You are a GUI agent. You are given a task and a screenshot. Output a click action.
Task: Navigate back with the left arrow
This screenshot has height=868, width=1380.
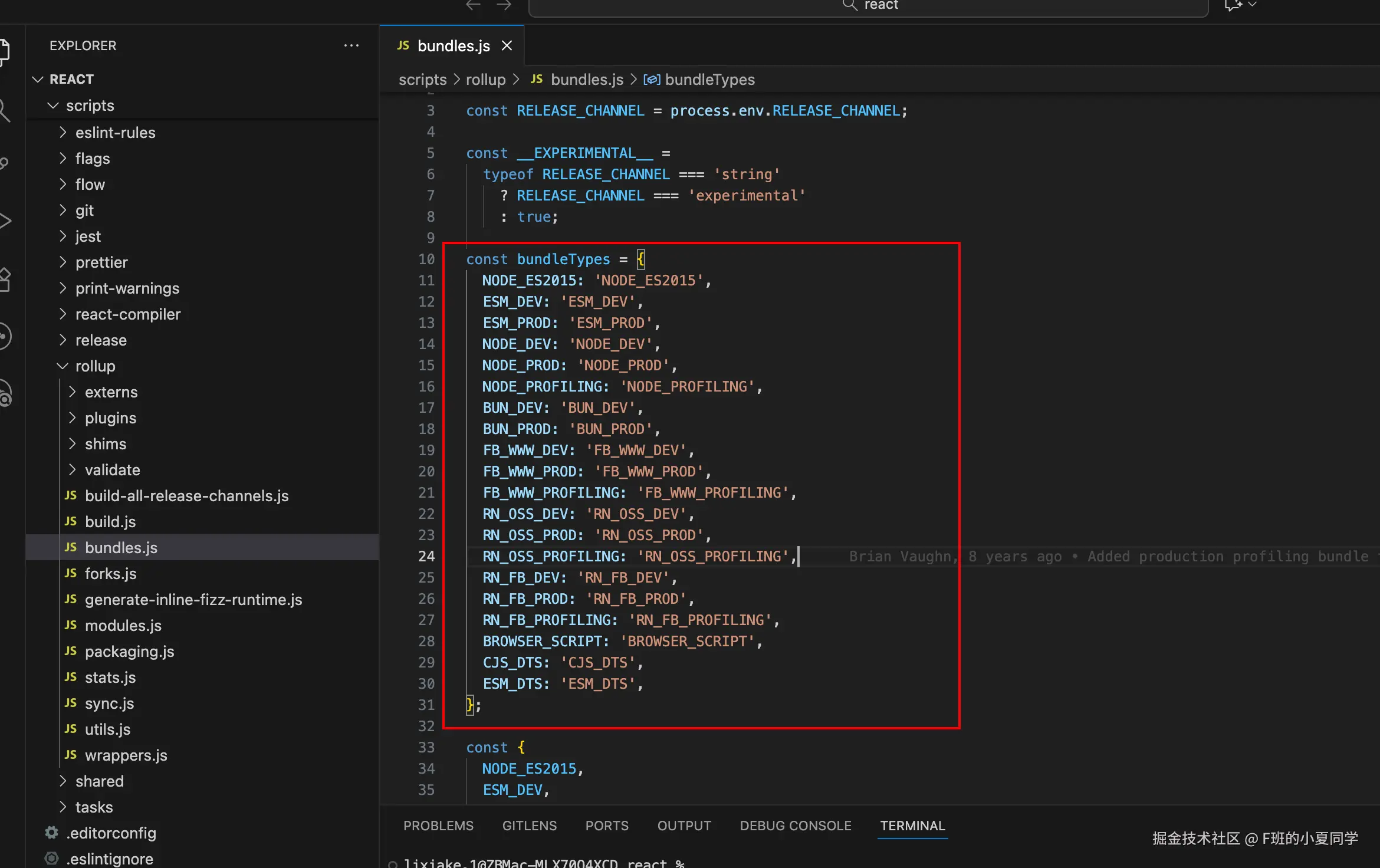point(473,5)
